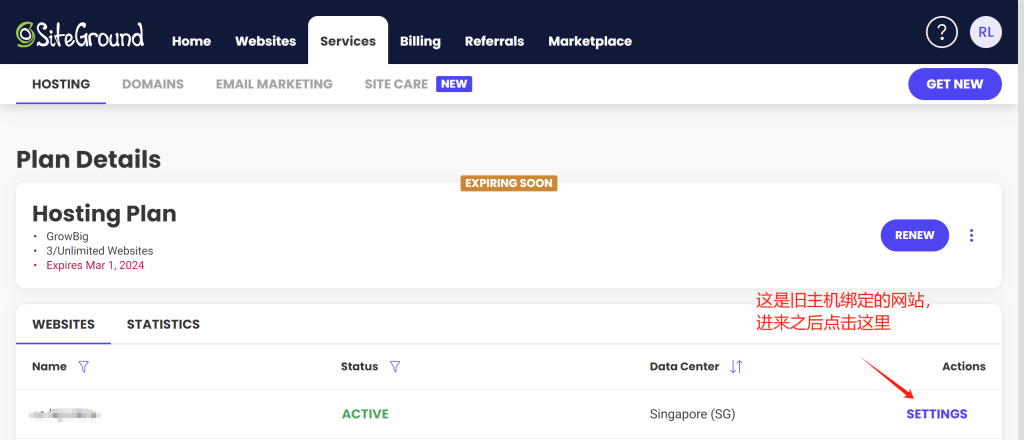Open the Marketplace menu

(590, 41)
